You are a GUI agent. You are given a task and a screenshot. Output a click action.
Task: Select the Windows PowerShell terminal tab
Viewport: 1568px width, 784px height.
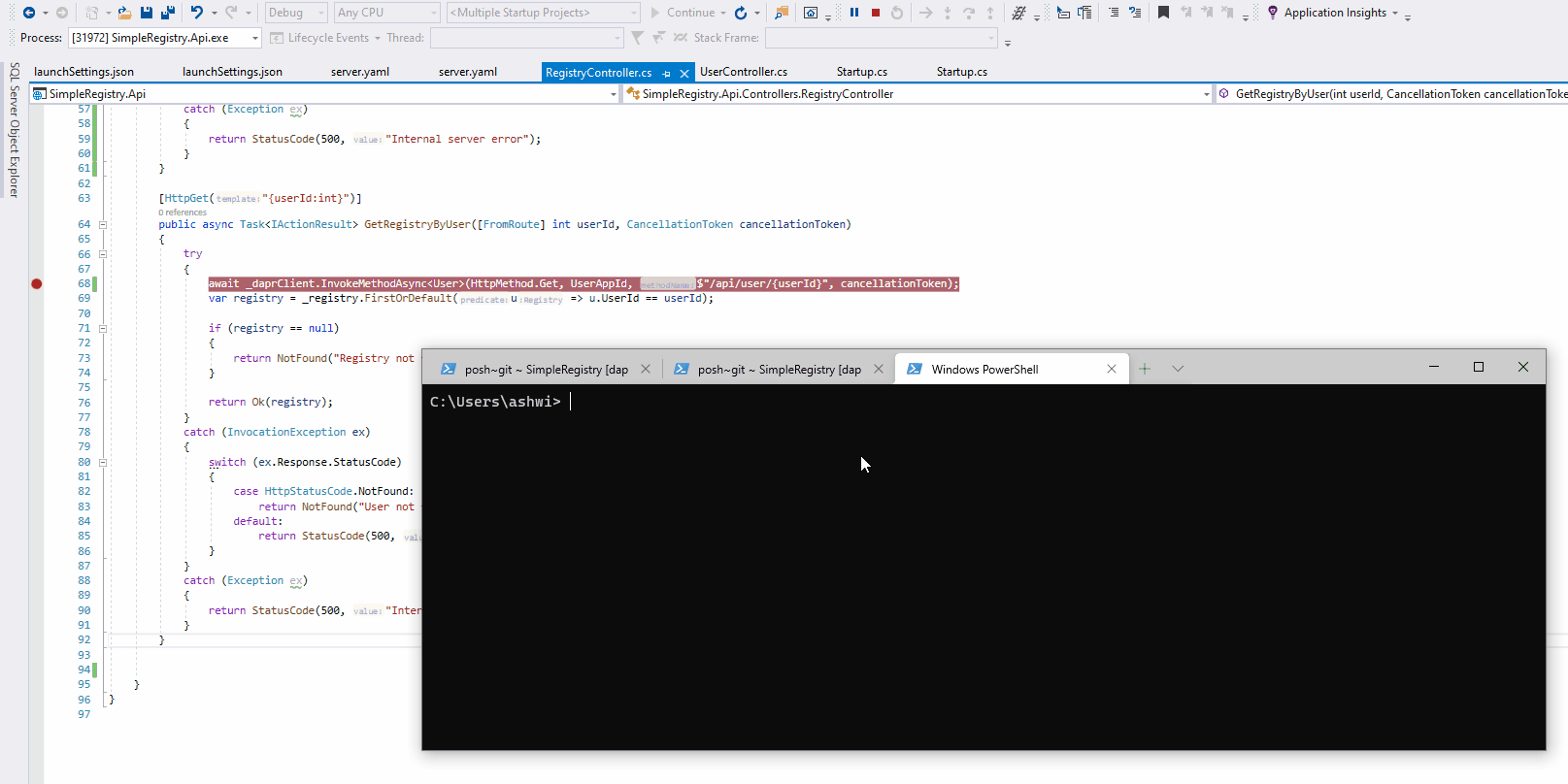coord(1011,369)
